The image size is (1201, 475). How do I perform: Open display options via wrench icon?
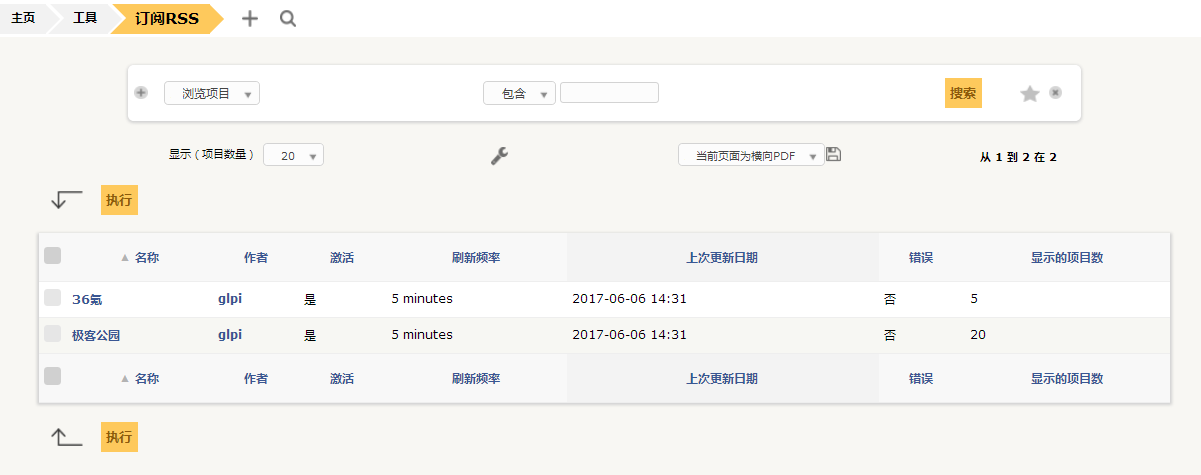click(500, 155)
